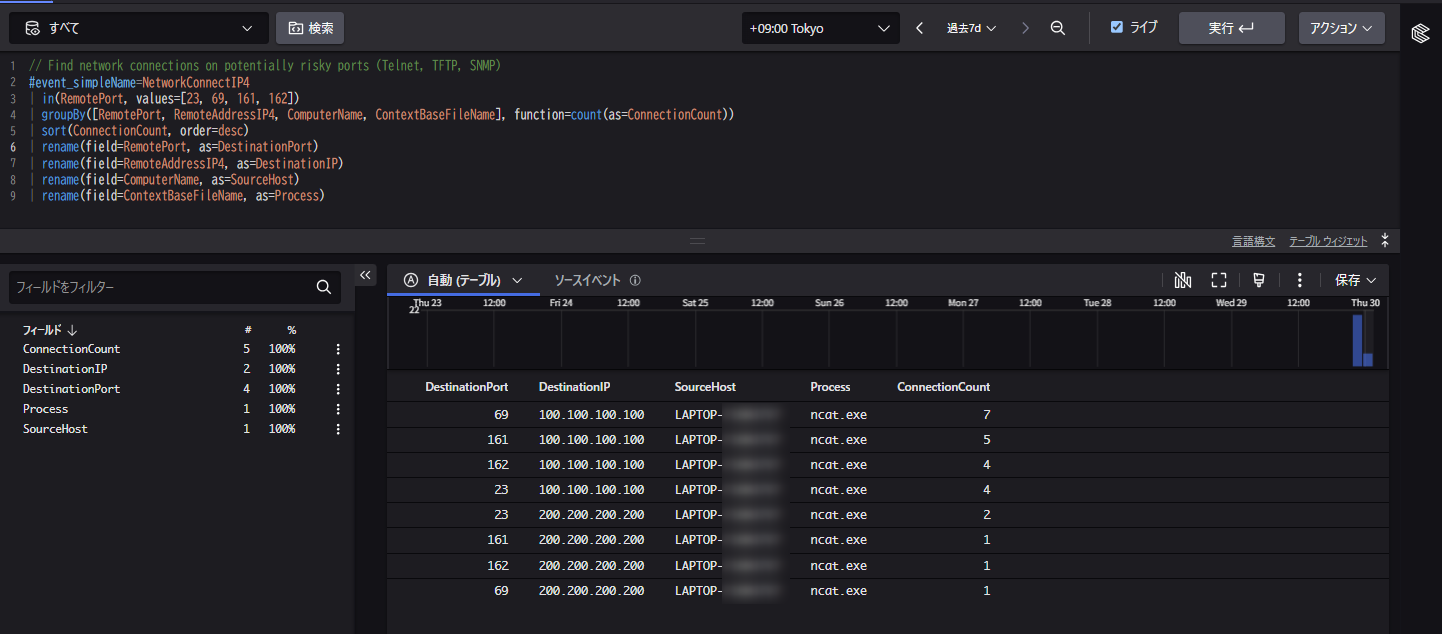This screenshot has height=634, width=1442.
Task: Run the query with 実行 button
Action: pos(1231,28)
